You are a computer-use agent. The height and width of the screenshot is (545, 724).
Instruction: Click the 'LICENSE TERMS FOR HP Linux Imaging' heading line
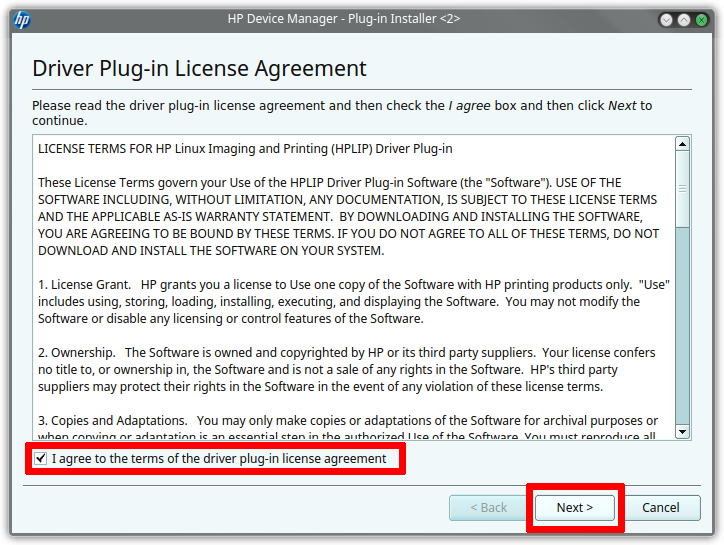(245, 149)
